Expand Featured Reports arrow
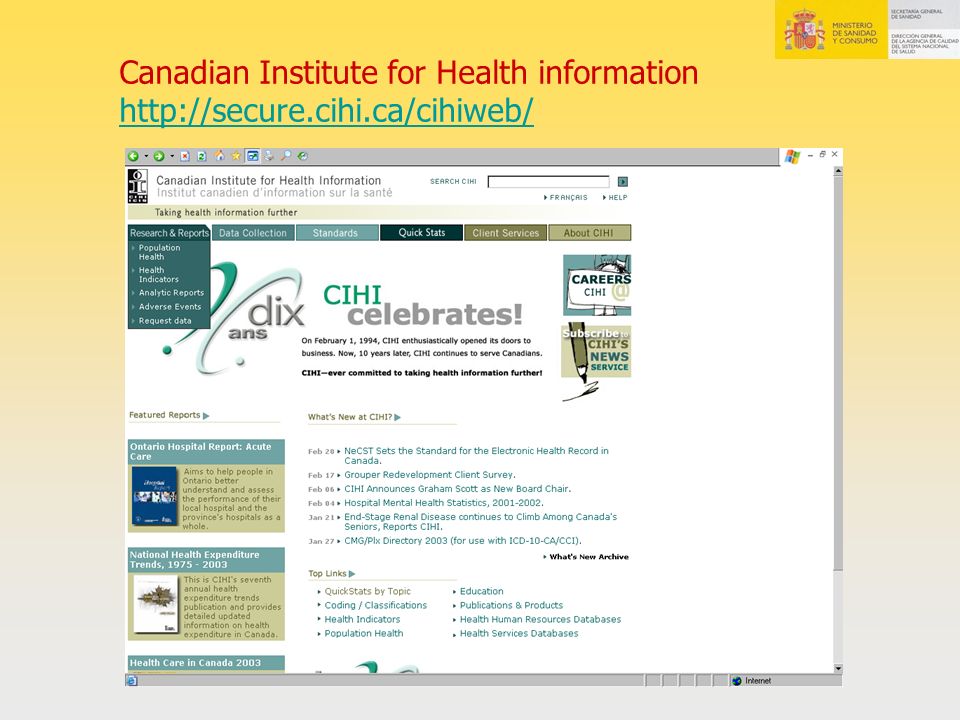Viewport: 960px width, 720px height. (206, 416)
